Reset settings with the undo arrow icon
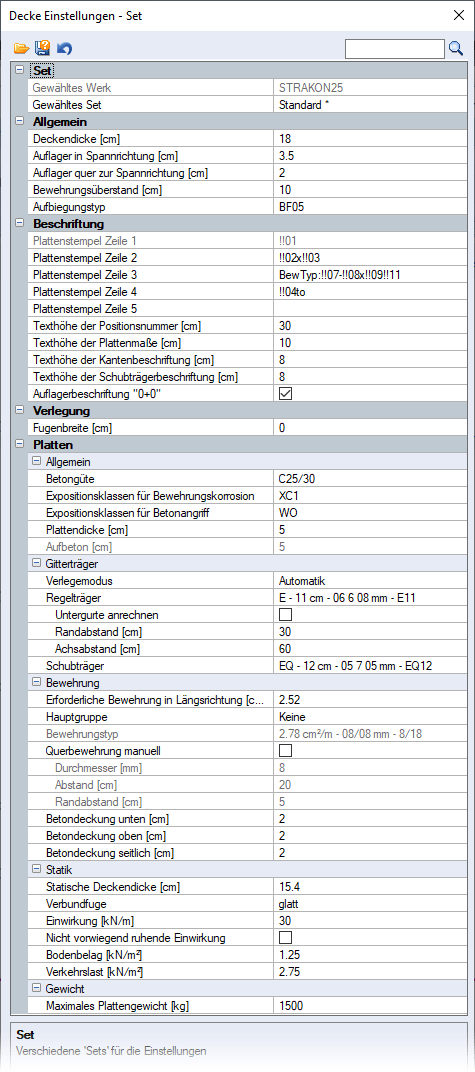 point(64,48)
